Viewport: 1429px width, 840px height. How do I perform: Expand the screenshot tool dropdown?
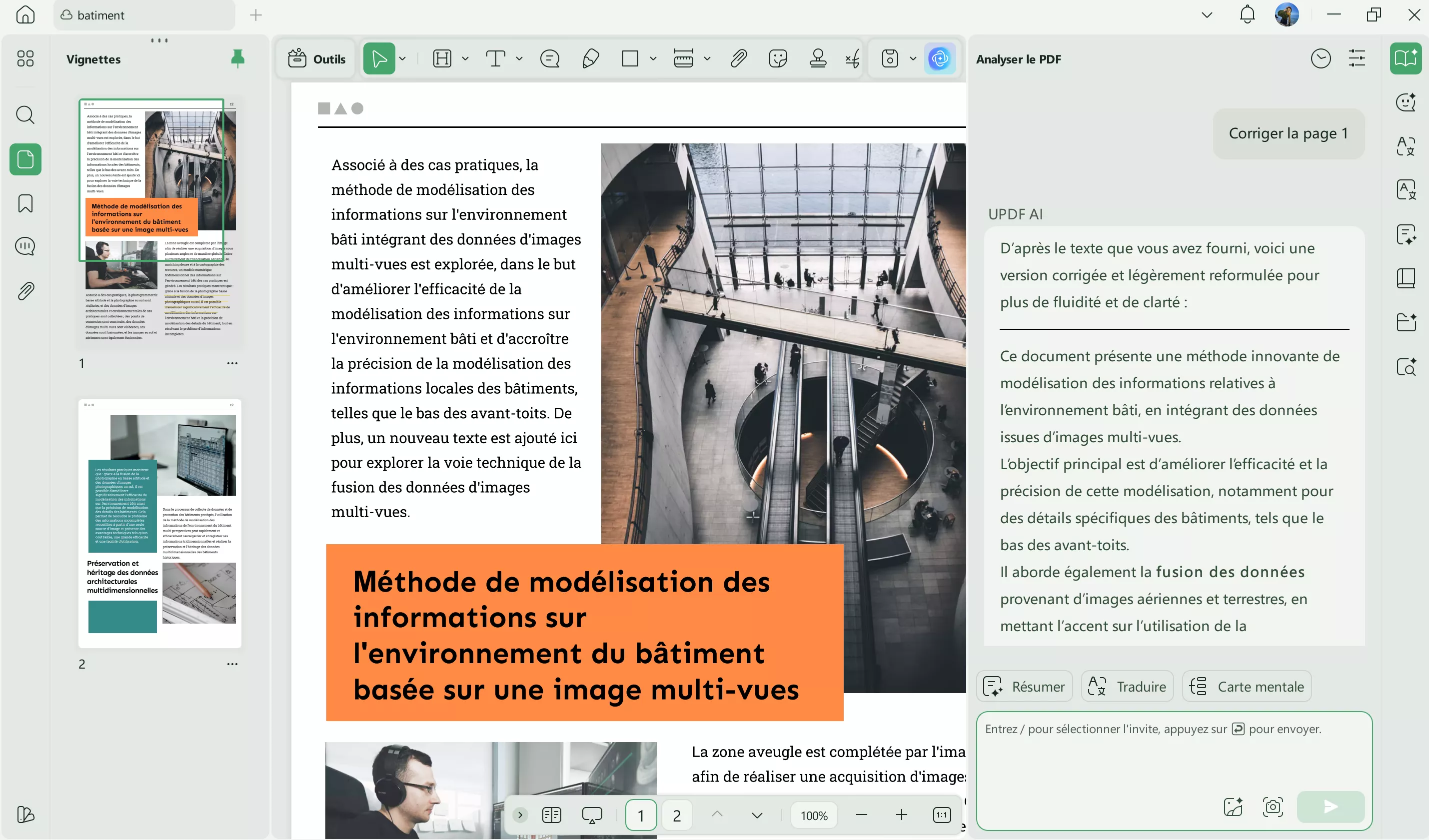tap(912, 58)
